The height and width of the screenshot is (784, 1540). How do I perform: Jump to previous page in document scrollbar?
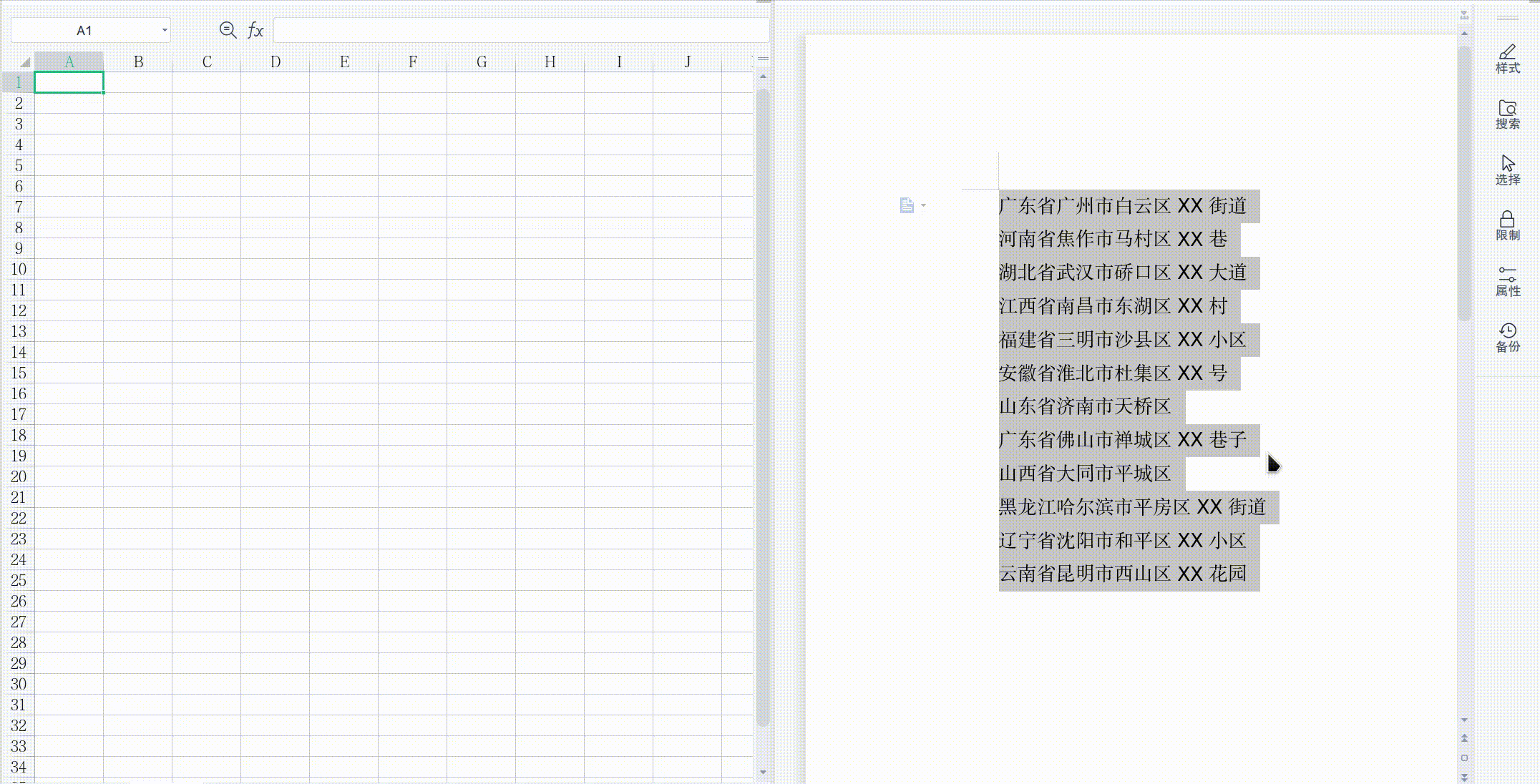coord(1464,738)
